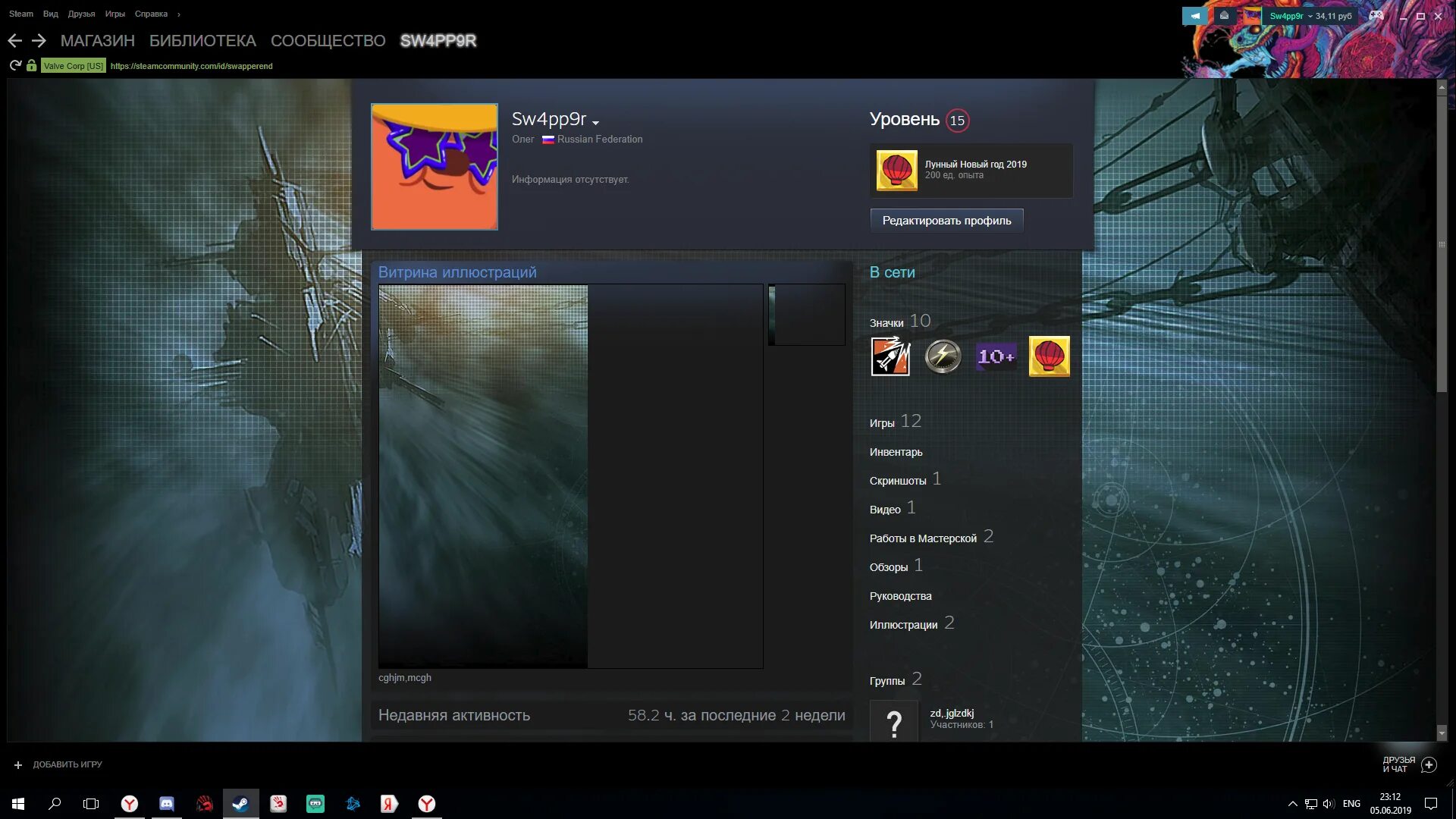Open Discord from the Windows taskbar

pyautogui.click(x=167, y=804)
